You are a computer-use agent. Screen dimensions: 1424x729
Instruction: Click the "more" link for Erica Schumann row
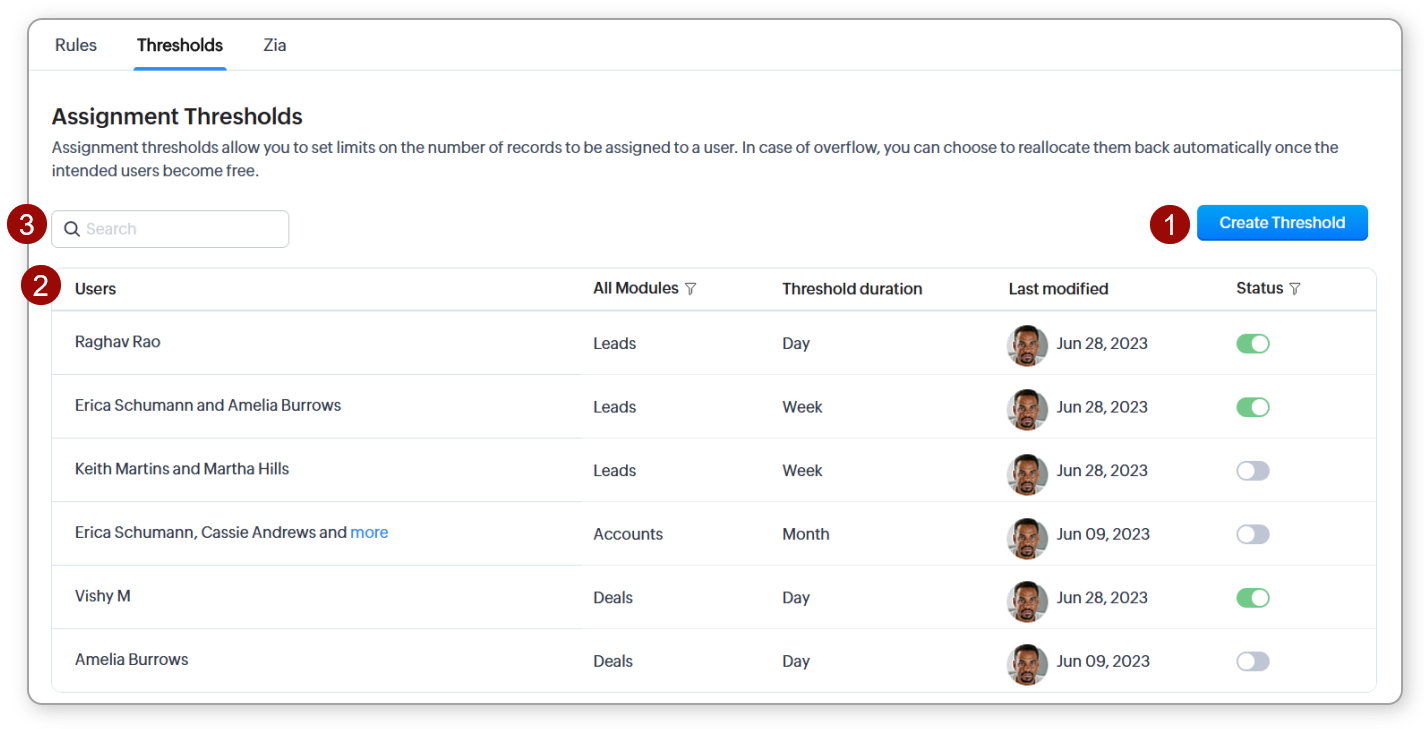369,533
